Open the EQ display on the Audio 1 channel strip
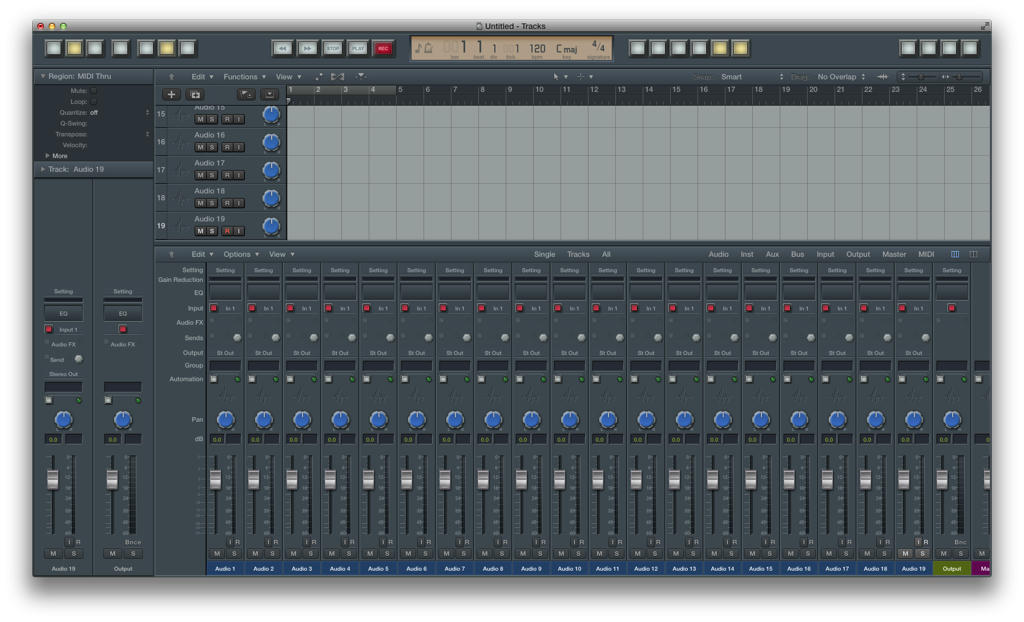The height and width of the screenshot is (622, 1024). (x=225, y=293)
